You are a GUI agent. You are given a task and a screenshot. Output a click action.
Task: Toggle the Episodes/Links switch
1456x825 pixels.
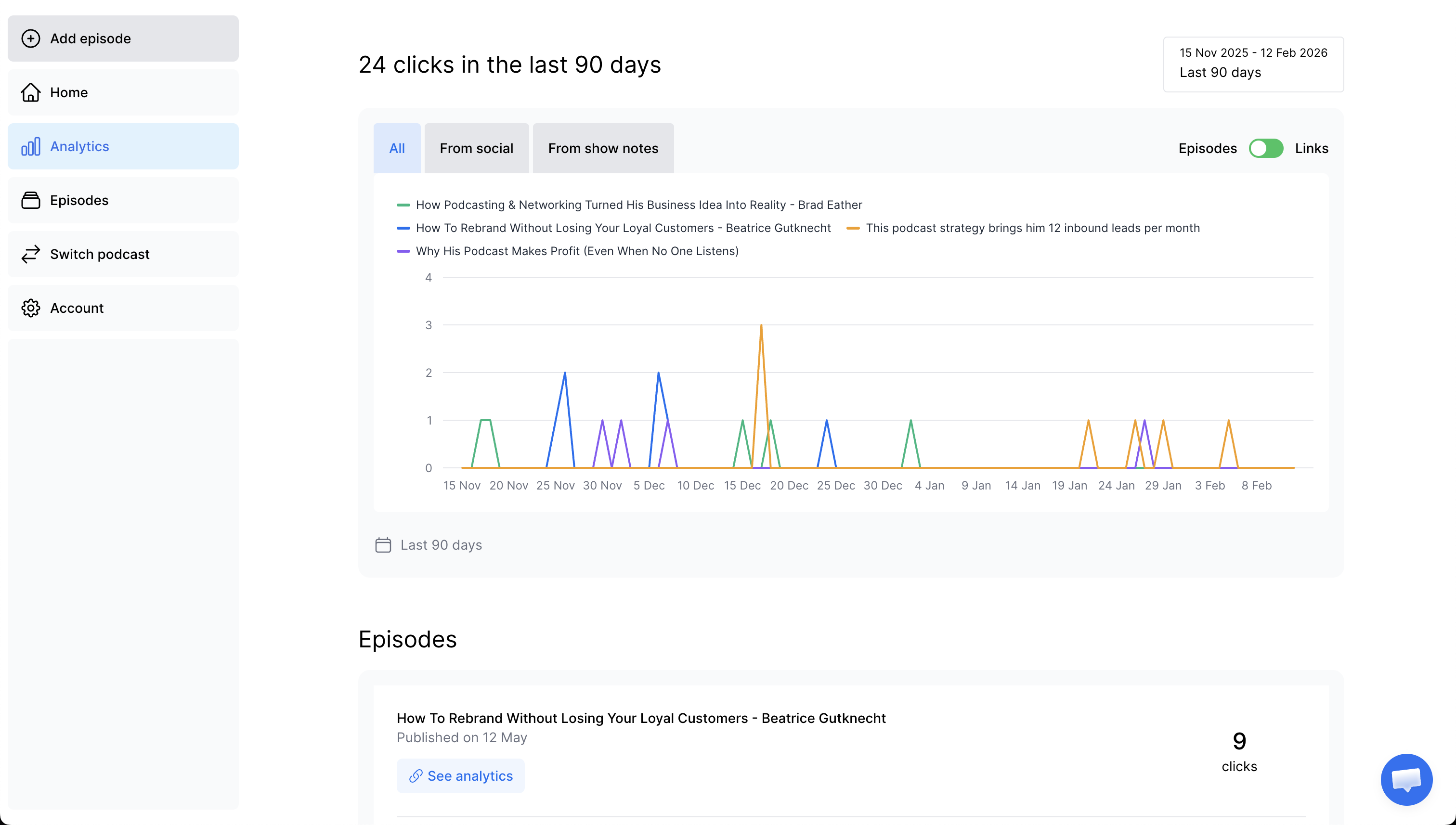[x=1265, y=148]
